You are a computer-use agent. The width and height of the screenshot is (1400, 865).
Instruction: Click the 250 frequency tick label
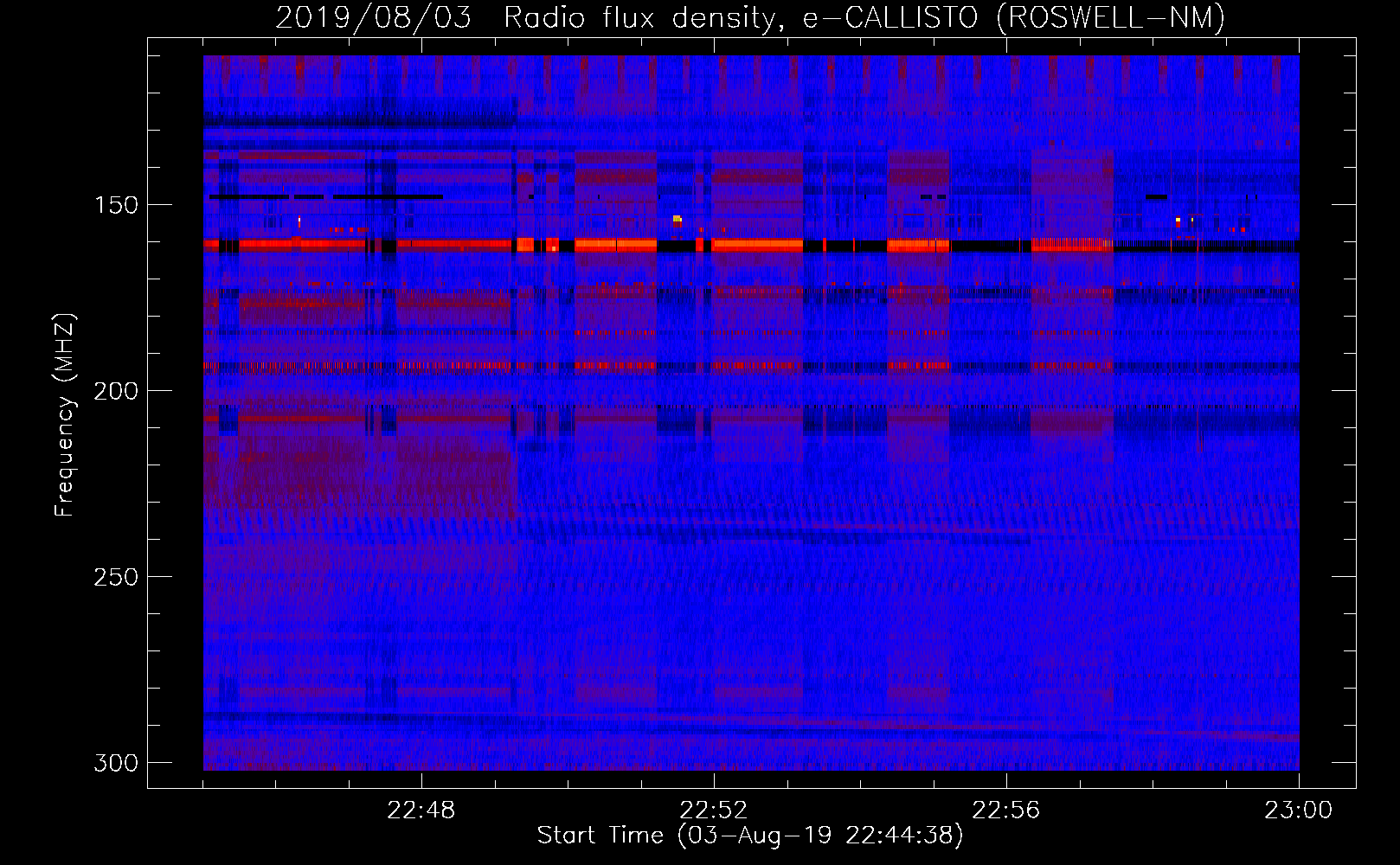click(x=116, y=577)
